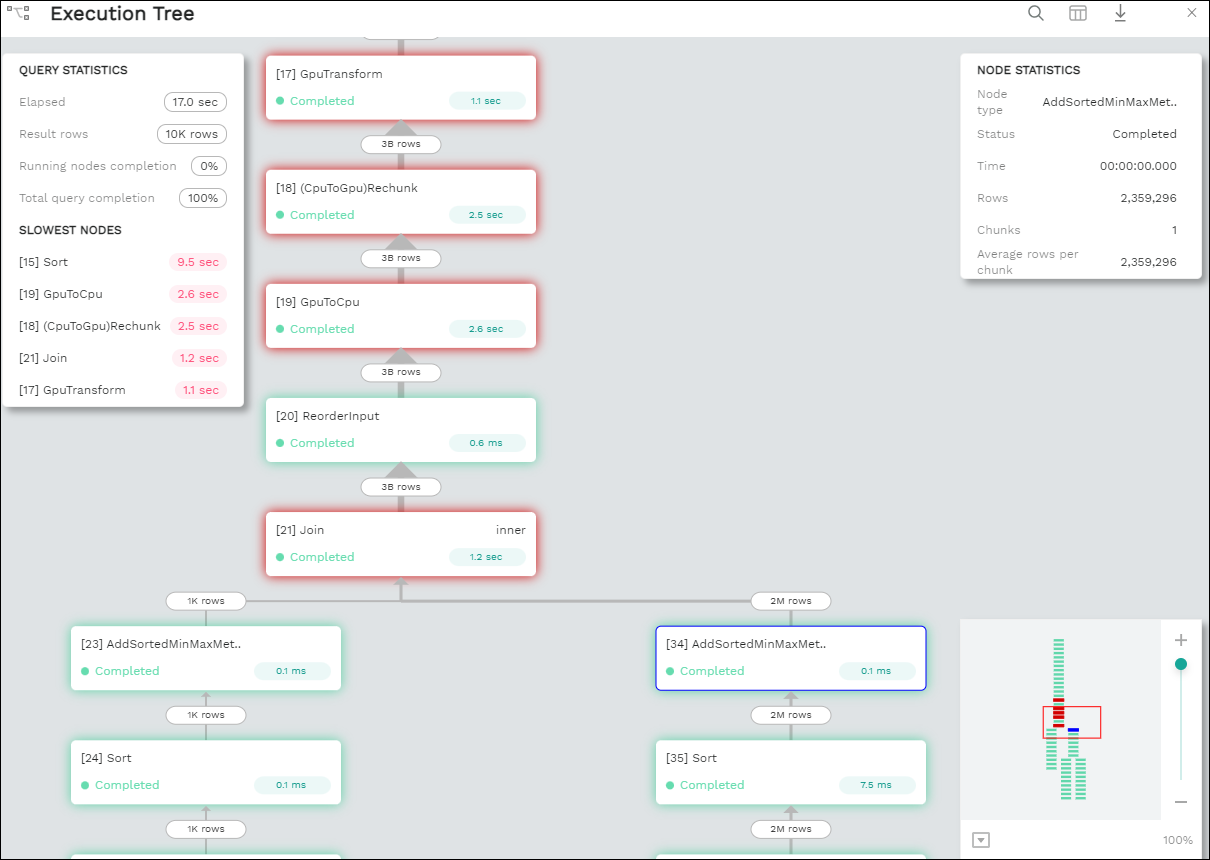Open the table view icon in the header

(x=1078, y=13)
